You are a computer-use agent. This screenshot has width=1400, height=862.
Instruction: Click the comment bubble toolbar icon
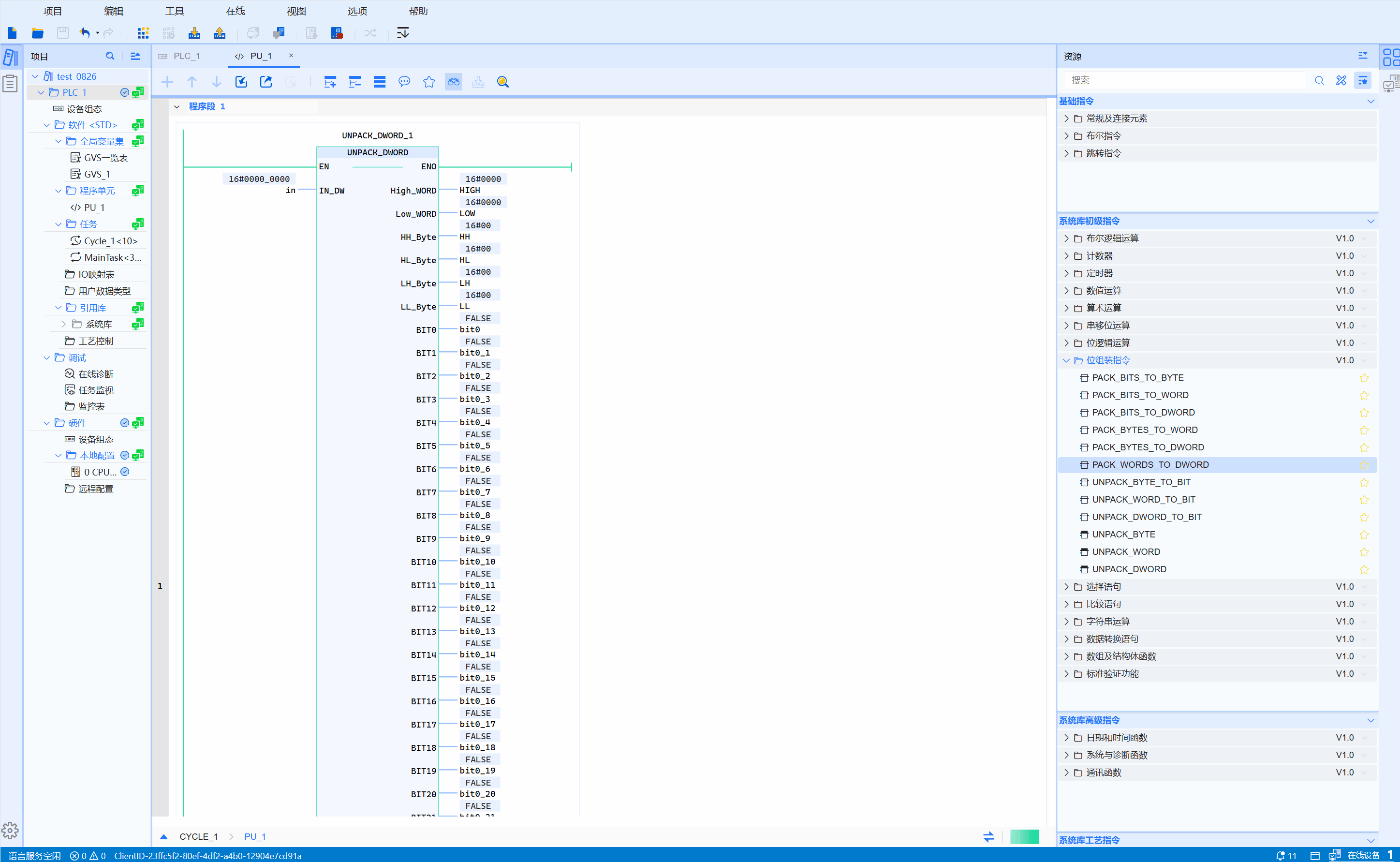tap(404, 82)
